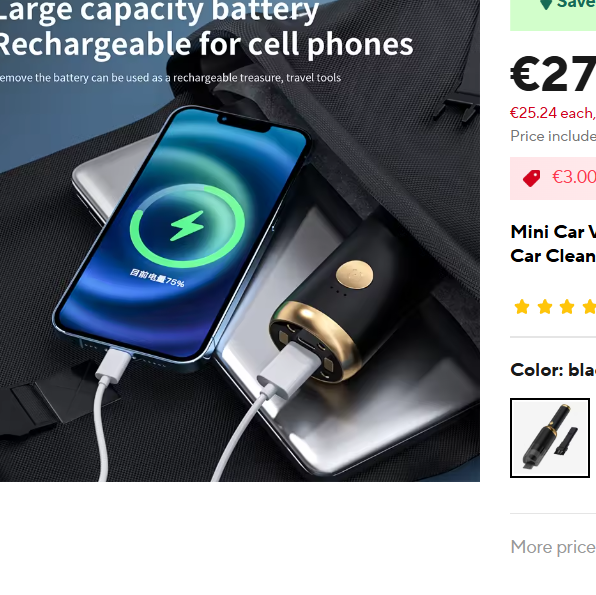
Task: Click the gold power button on the battery
Action: [x=354, y=274]
